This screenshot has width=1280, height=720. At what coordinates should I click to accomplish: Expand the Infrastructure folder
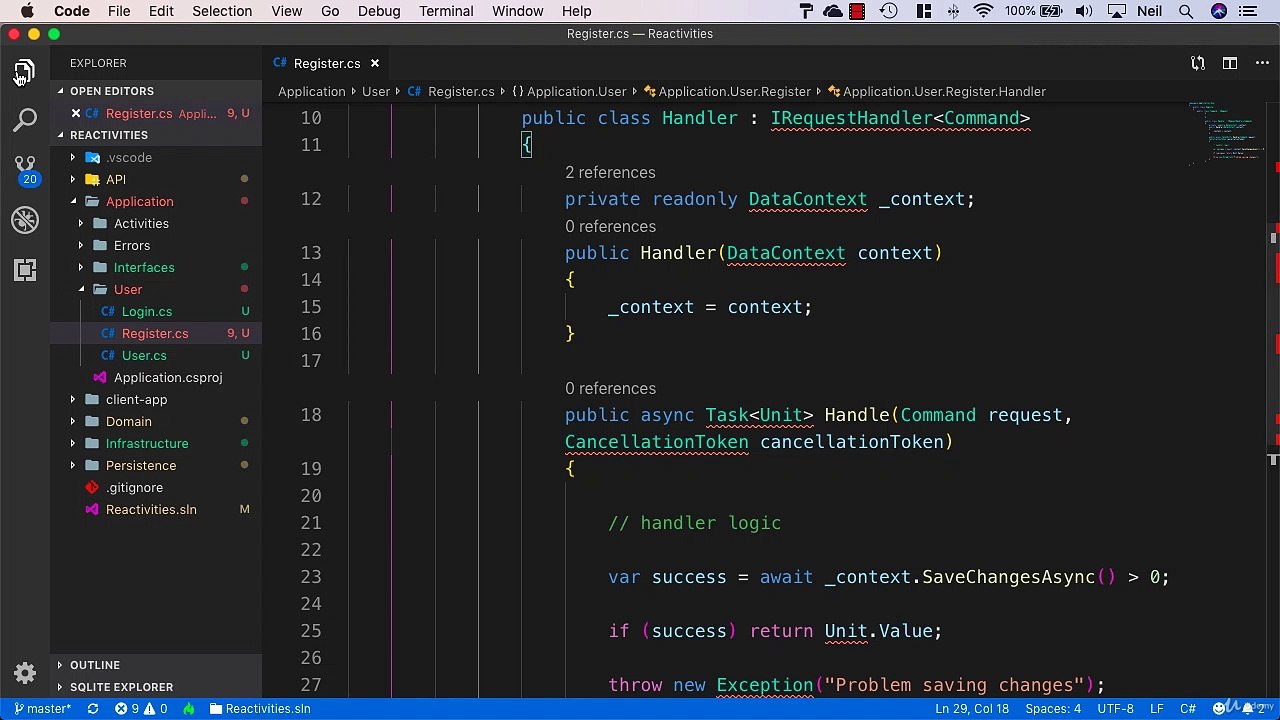[x=147, y=443]
